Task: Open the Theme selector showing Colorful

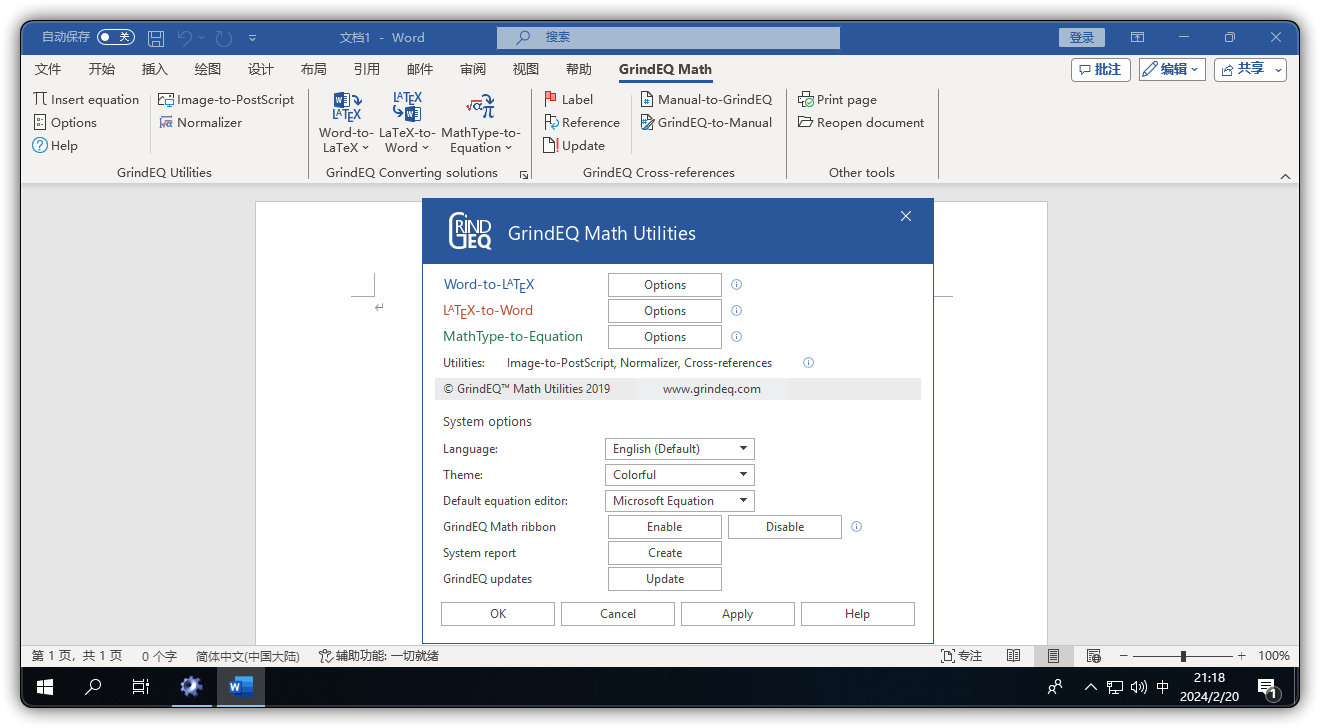Action: [x=679, y=474]
